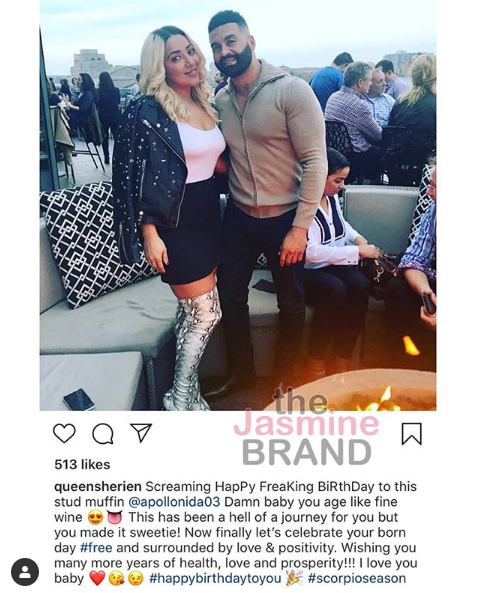View the 513 likes list
Viewport: 478px width, 593px height.
[x=82, y=464]
